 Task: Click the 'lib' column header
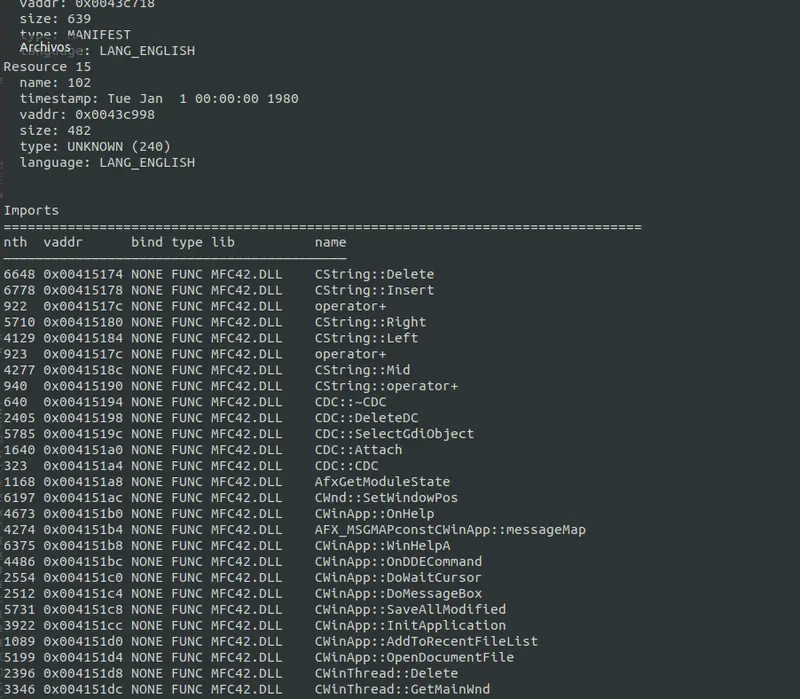tap(223, 242)
